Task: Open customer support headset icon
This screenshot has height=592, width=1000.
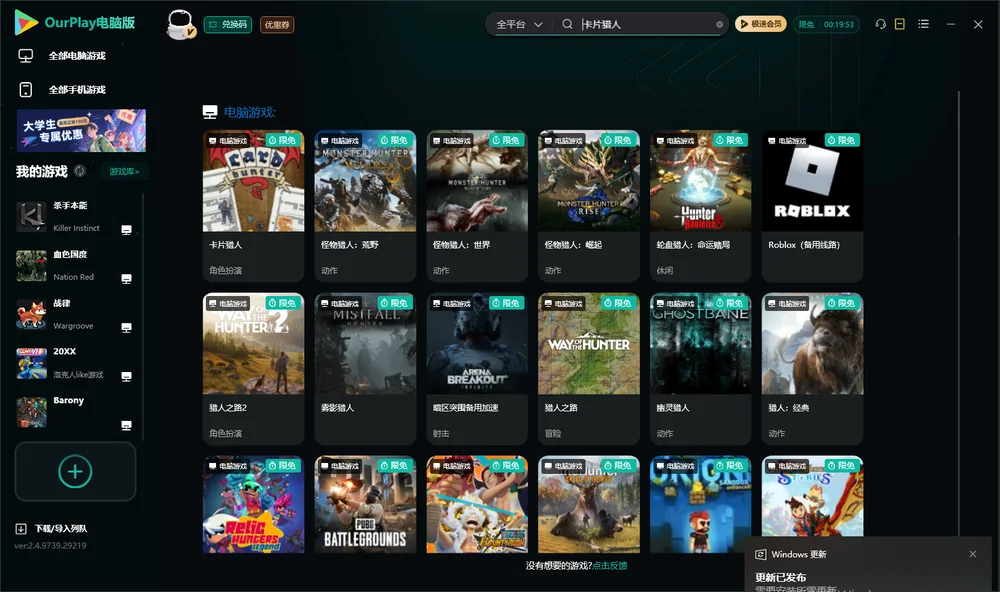Action: coord(881,24)
